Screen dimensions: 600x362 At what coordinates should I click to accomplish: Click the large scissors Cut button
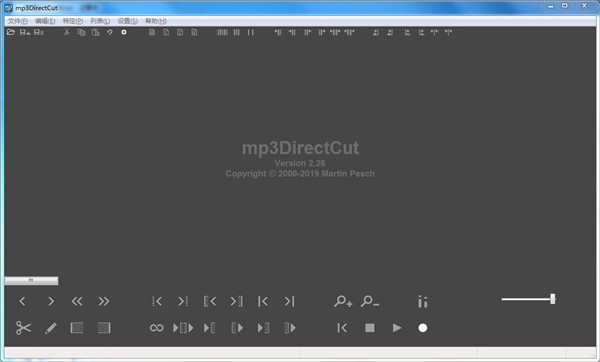23,328
